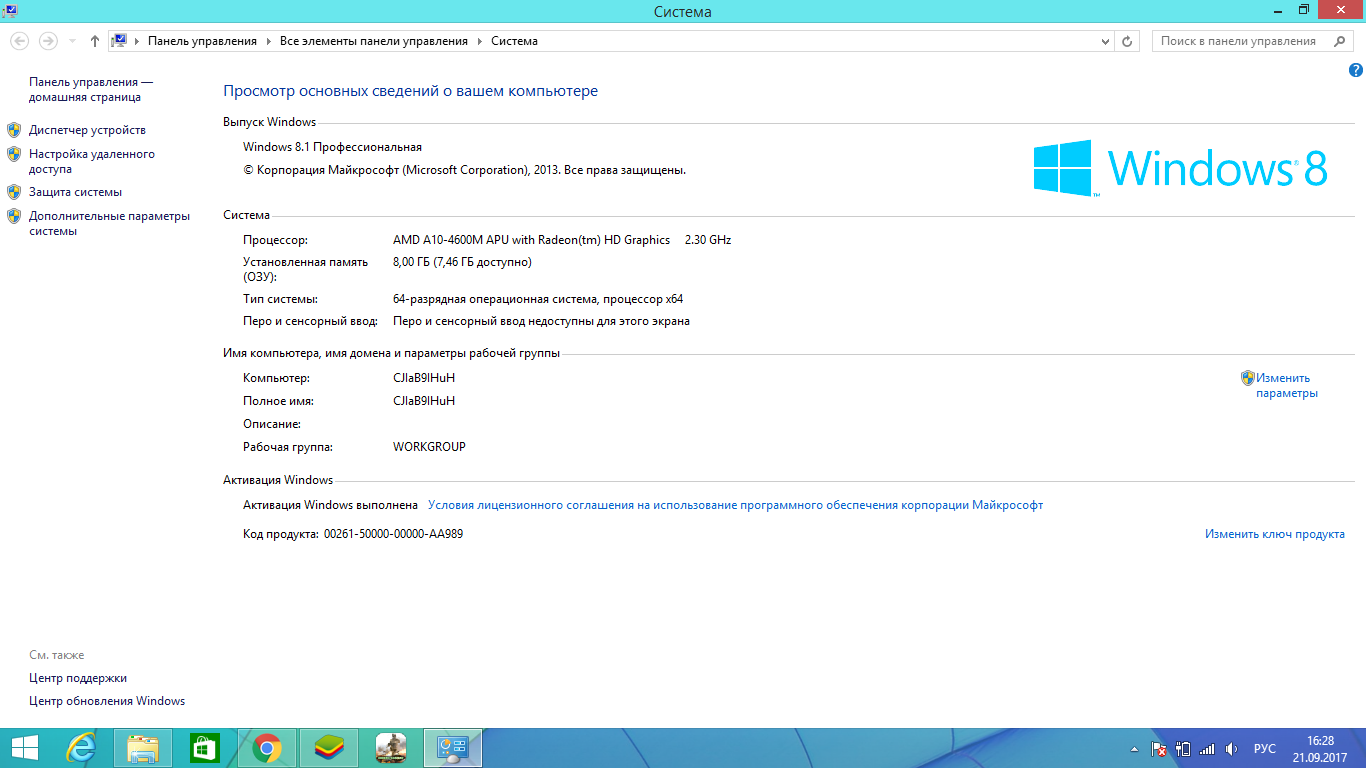Select 'Все элементы панели управления' breadcrumb
This screenshot has height=768, width=1366.
click(373, 41)
